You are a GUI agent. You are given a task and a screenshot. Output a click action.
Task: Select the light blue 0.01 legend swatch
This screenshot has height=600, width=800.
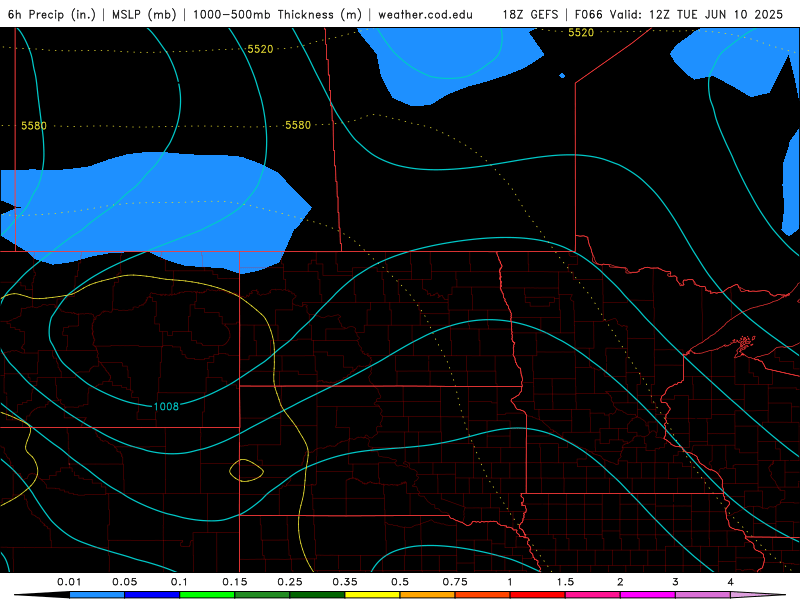(x=97, y=595)
